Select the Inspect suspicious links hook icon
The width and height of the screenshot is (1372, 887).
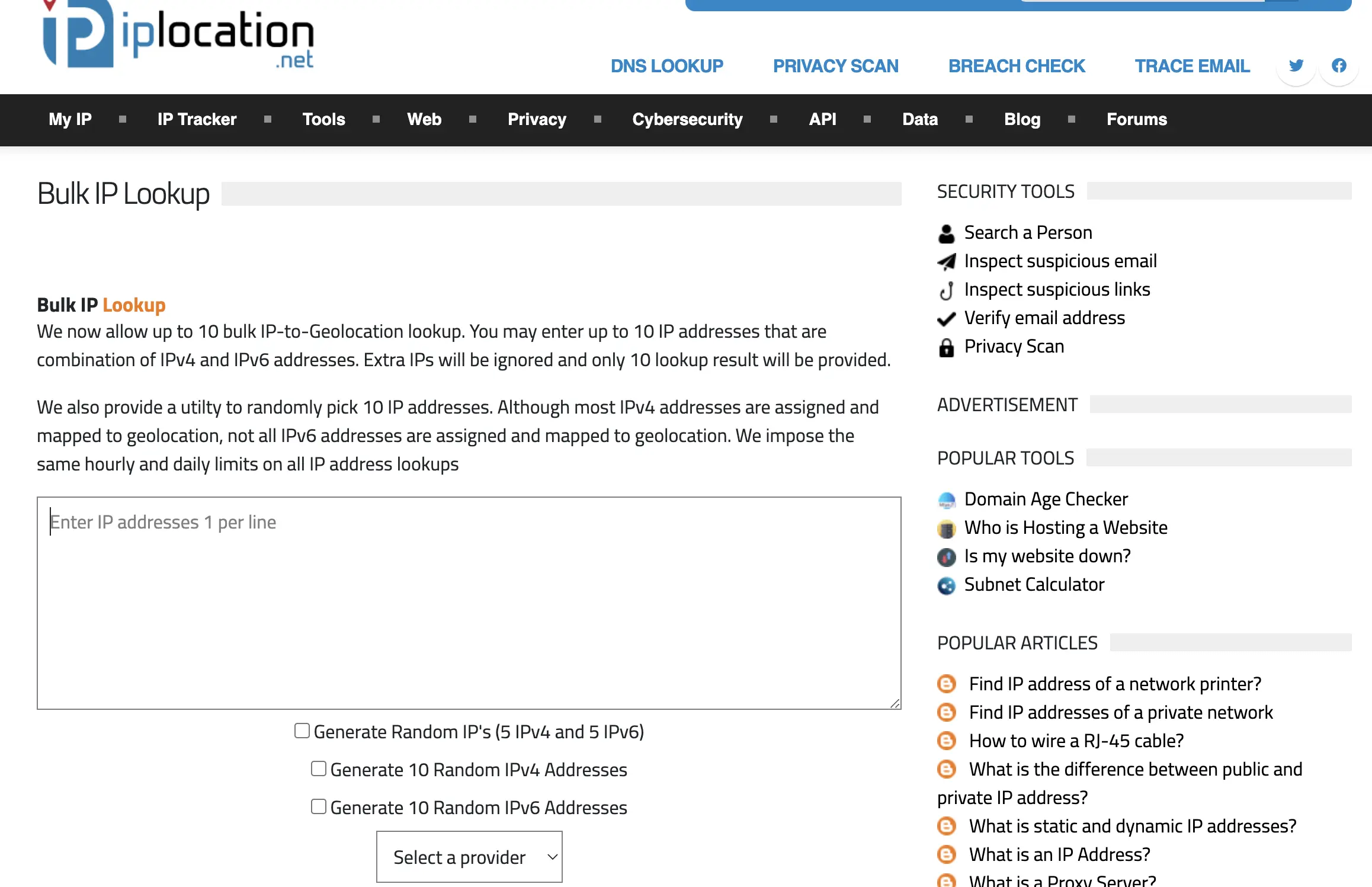click(x=946, y=290)
